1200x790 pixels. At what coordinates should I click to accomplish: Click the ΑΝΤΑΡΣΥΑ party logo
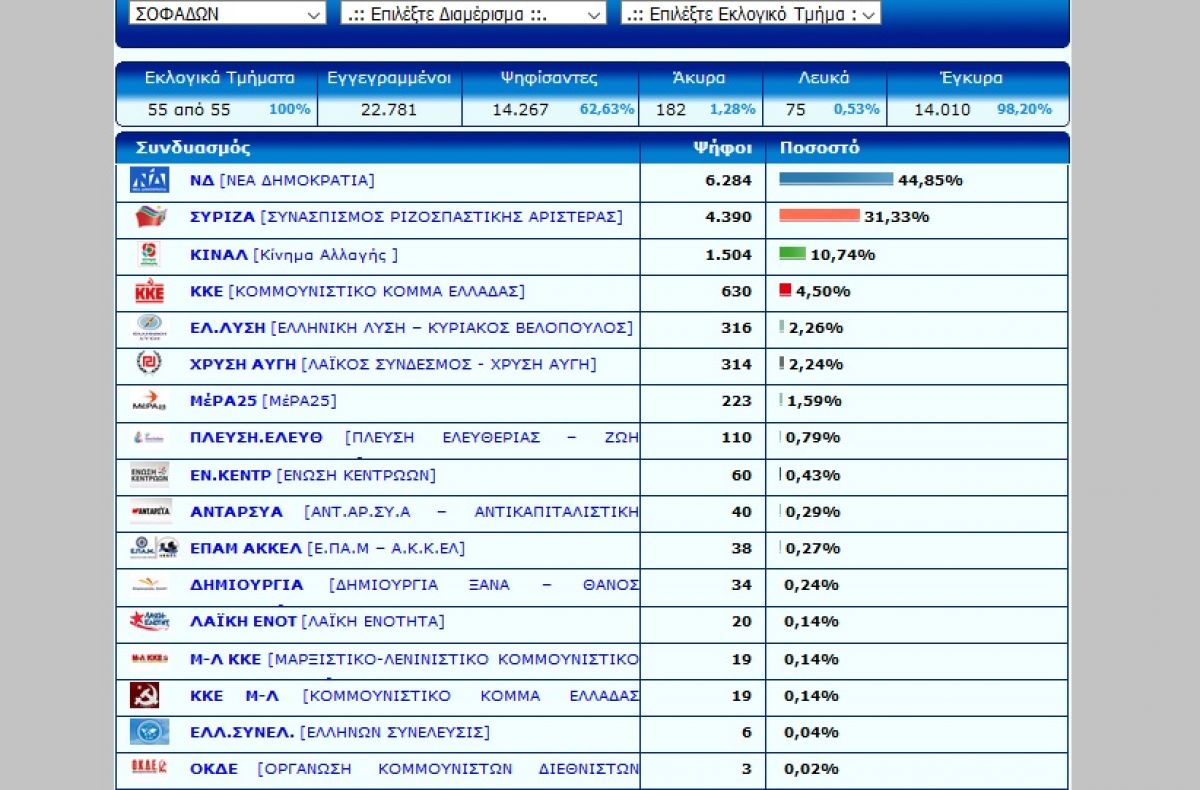click(x=150, y=511)
